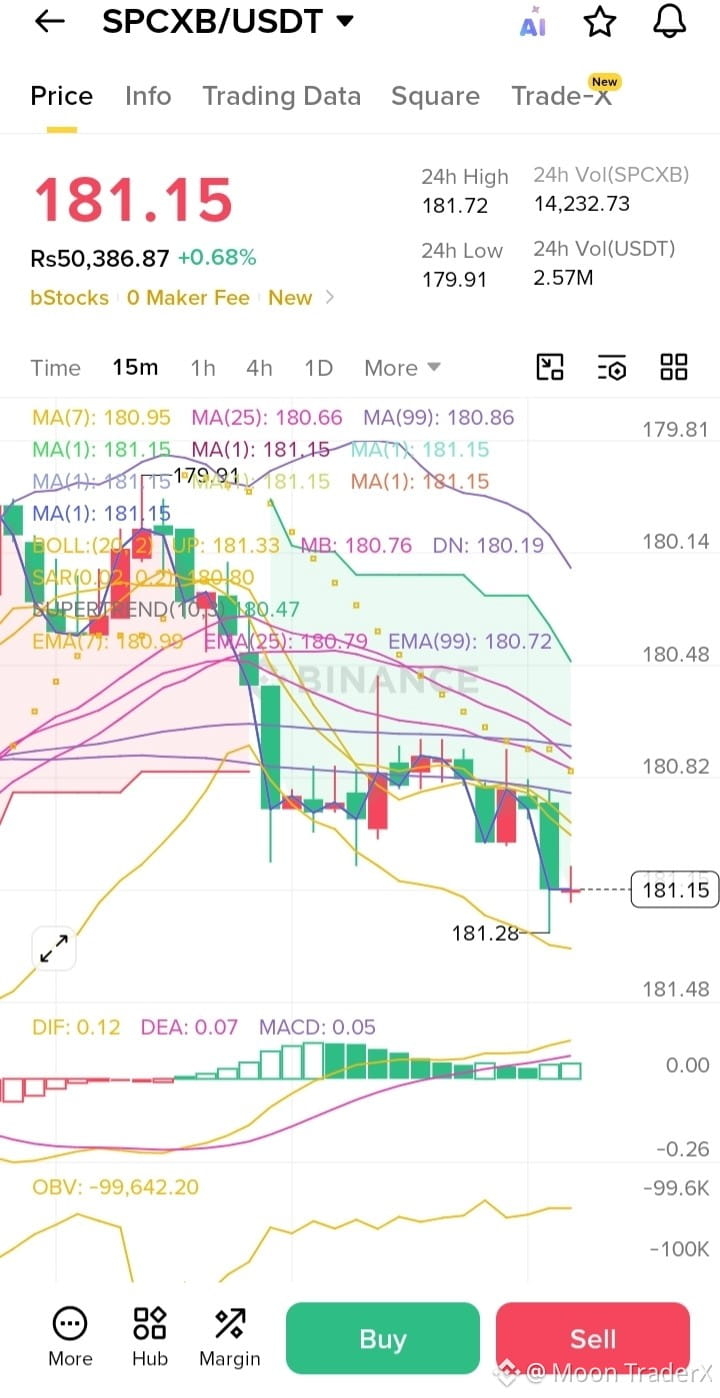
Task: Expand chart to fullscreen
Action: 54,948
